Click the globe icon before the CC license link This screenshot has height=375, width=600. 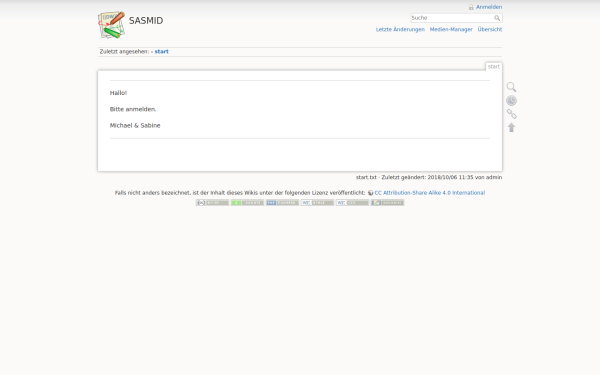[x=370, y=193]
